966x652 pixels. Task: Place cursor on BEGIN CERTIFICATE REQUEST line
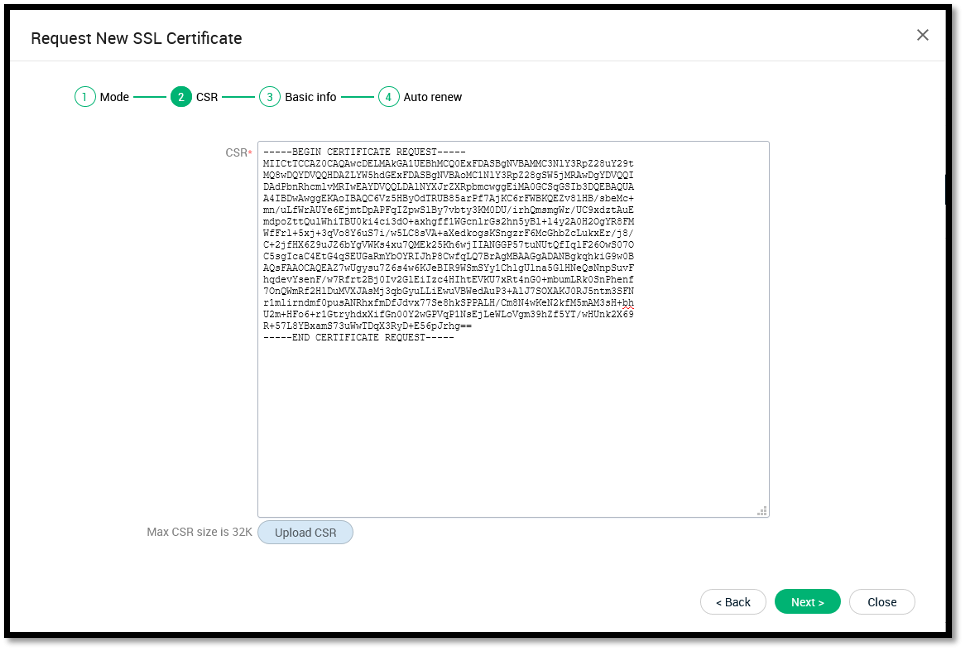point(358,152)
